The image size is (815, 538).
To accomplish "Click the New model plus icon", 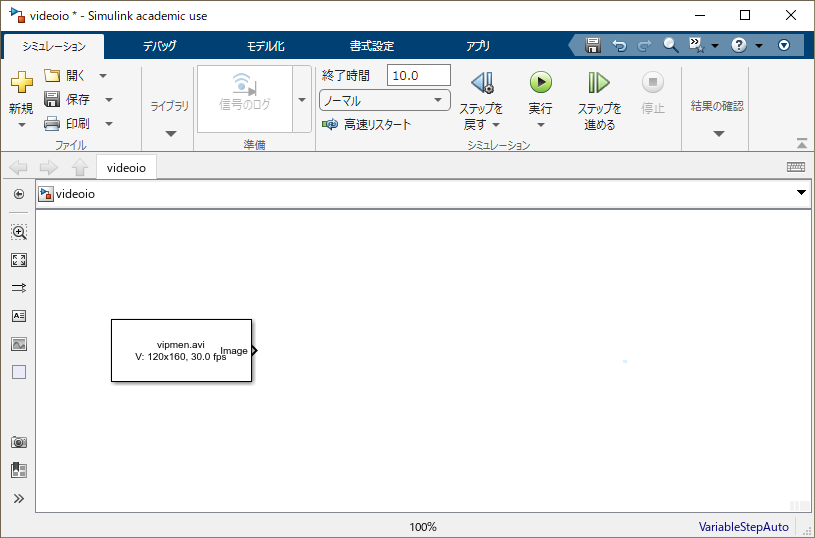I will pos(21,82).
